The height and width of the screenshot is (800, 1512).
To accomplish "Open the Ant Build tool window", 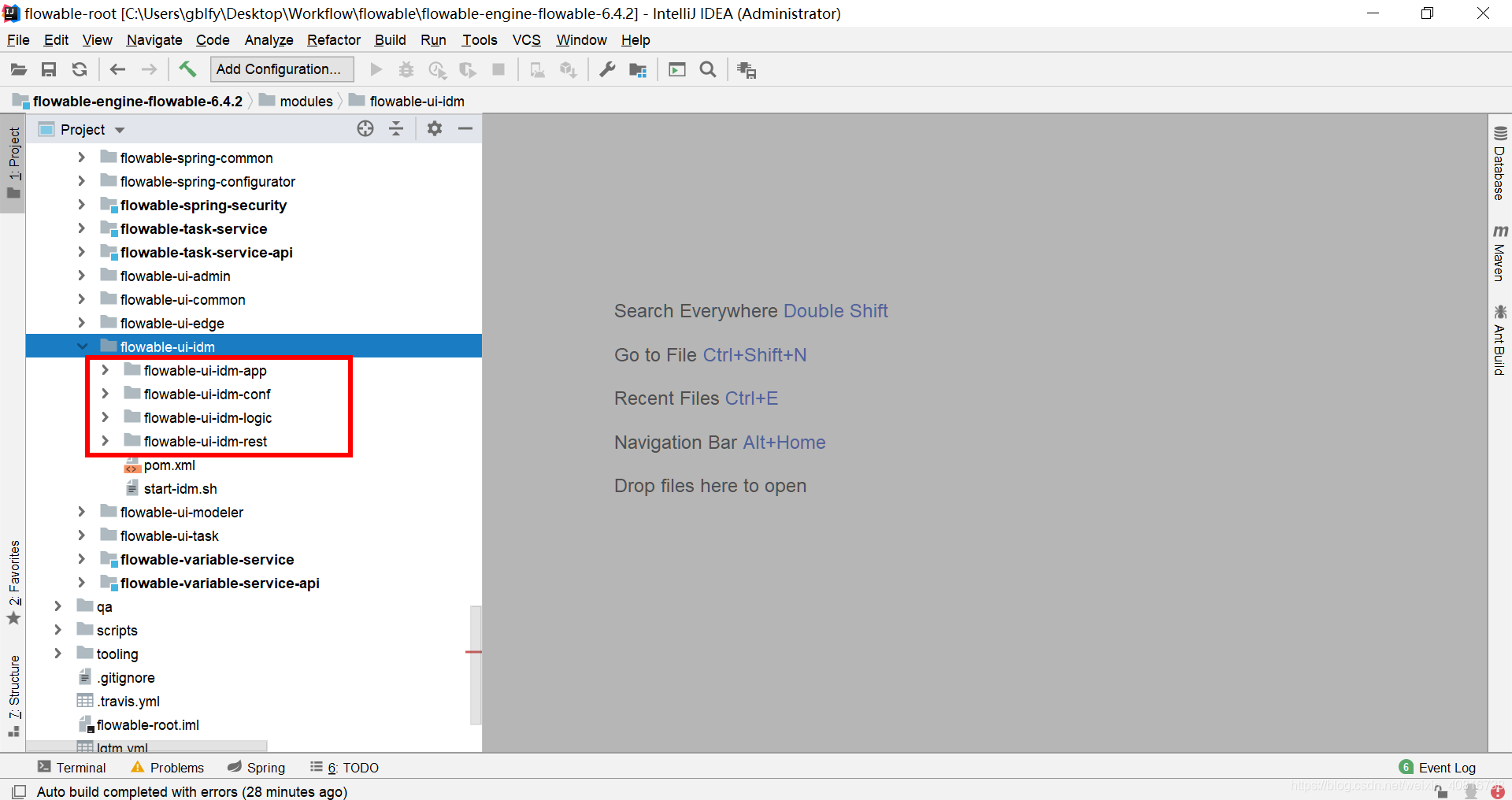I will coord(1499,339).
